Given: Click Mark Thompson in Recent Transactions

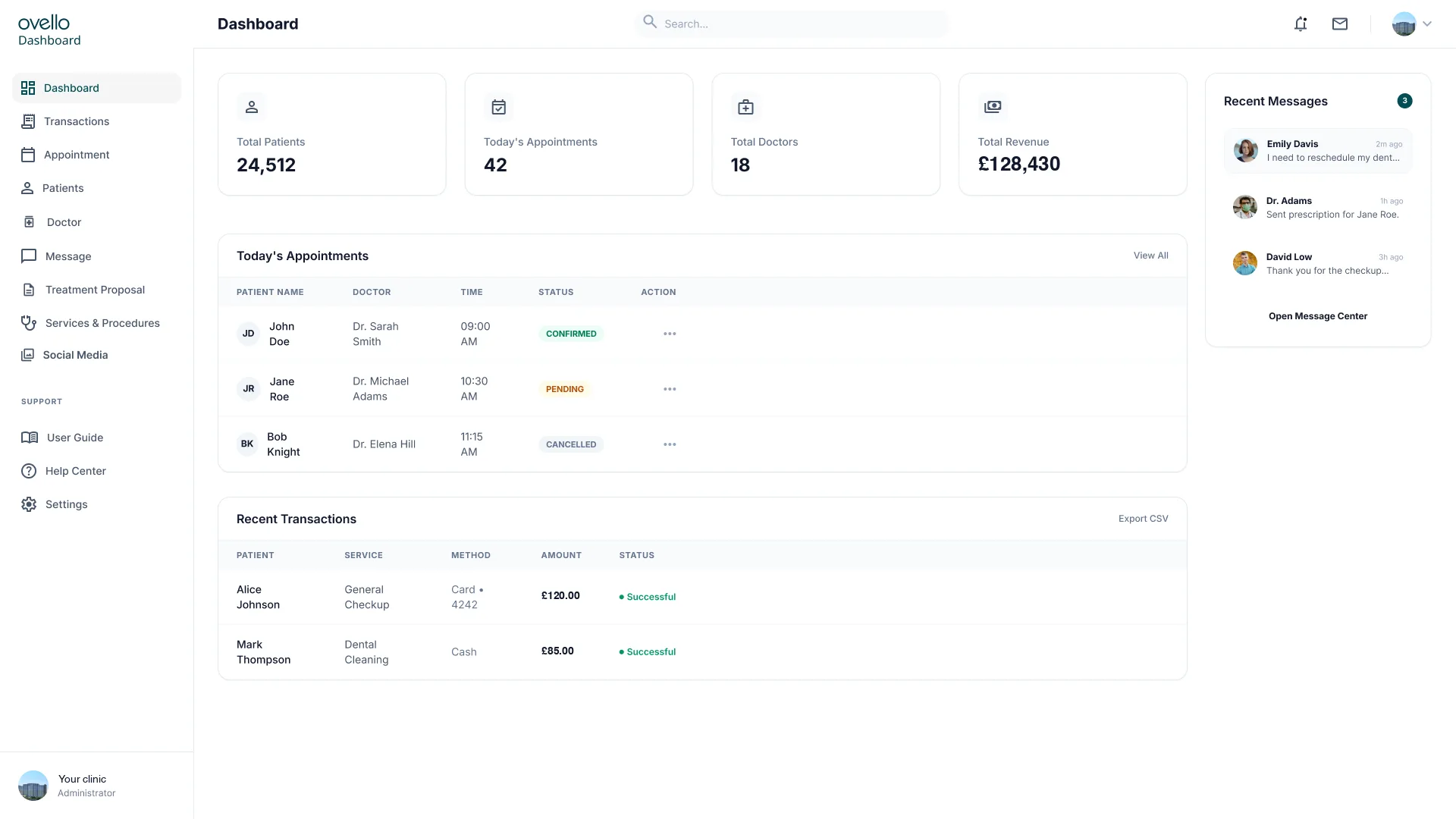Looking at the screenshot, I should pyautogui.click(x=263, y=652).
